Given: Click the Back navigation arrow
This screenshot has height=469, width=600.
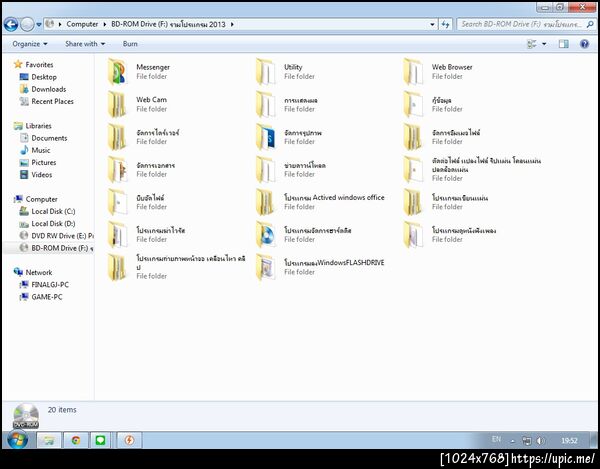Looking at the screenshot, I should click(11, 24).
